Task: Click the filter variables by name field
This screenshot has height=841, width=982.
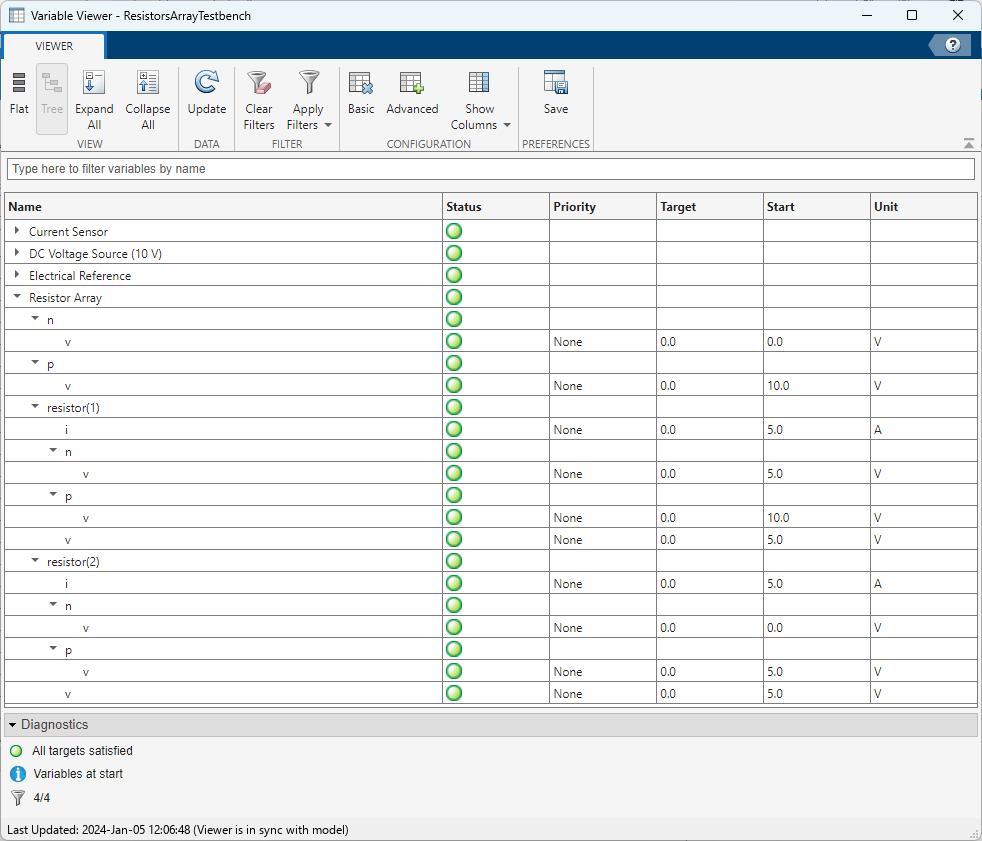Action: point(490,169)
